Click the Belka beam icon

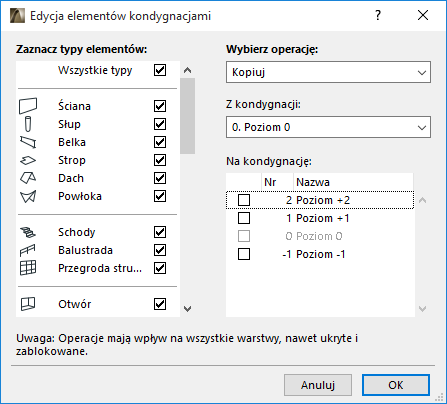(28, 142)
